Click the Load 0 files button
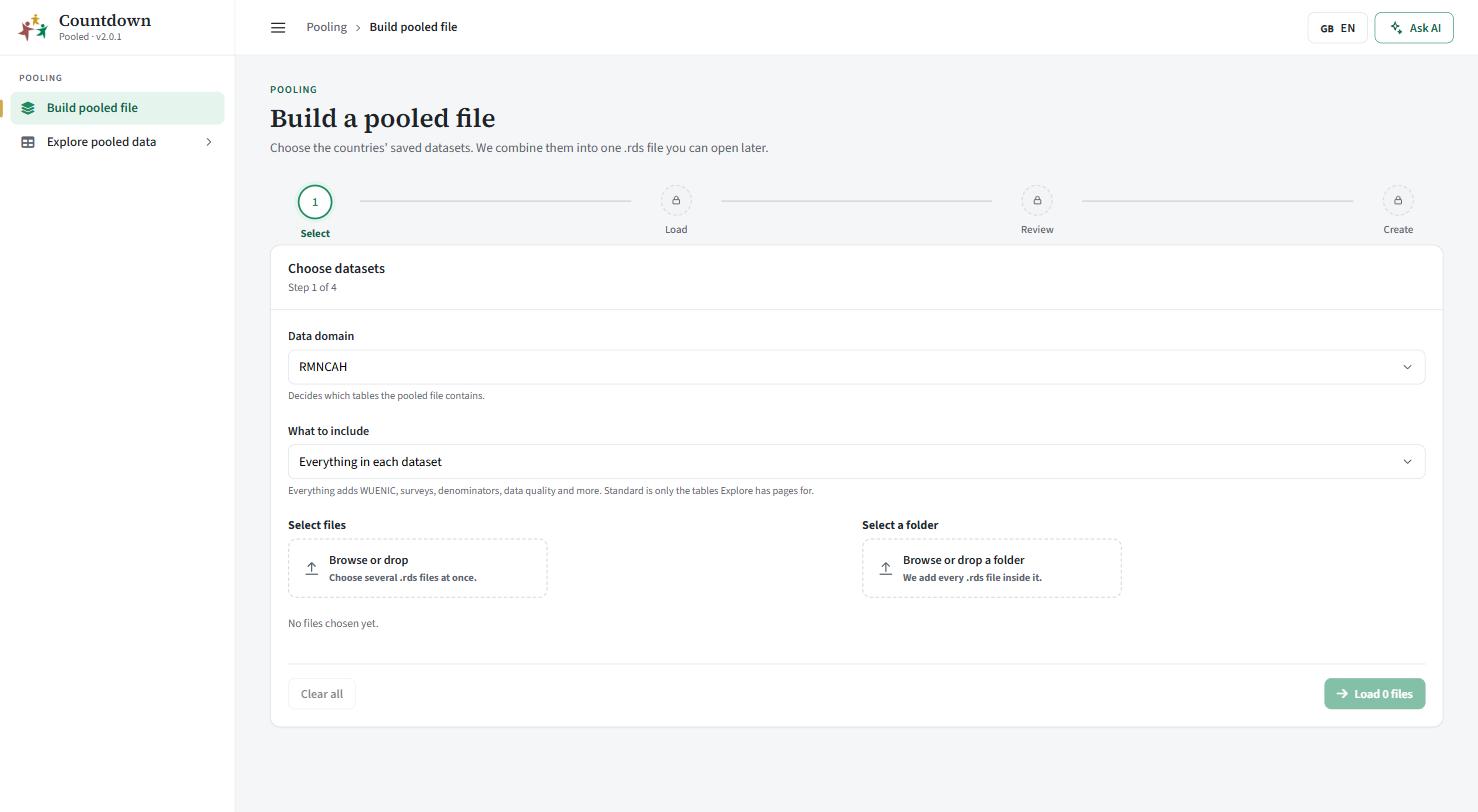This screenshot has width=1478, height=812. point(1374,694)
